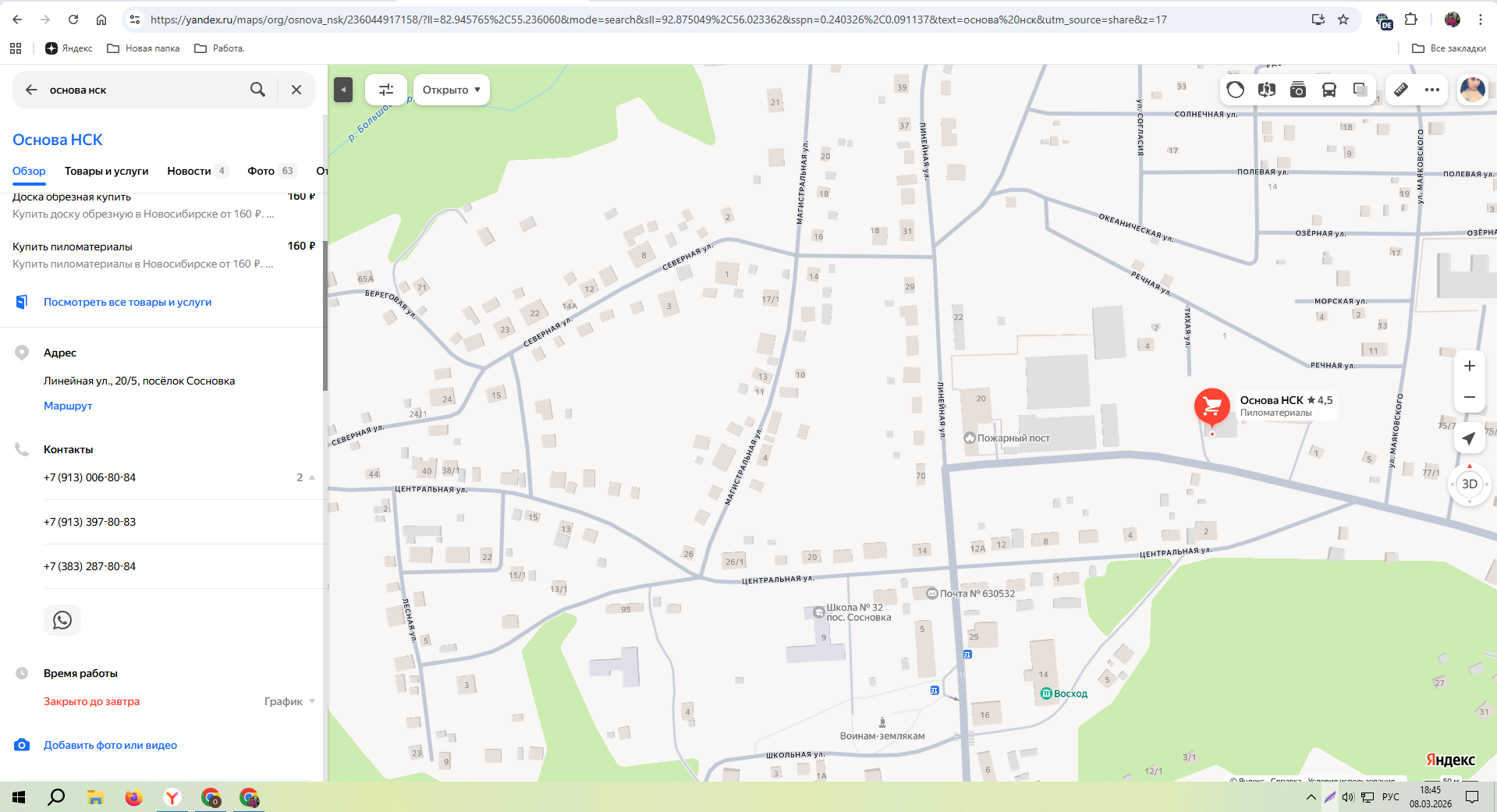Open the apps grid in bookmarks bar

click(x=16, y=48)
